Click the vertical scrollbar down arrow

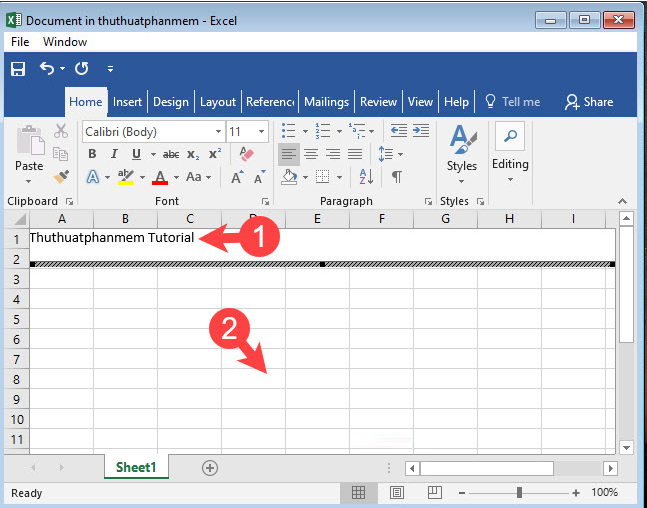tap(627, 447)
